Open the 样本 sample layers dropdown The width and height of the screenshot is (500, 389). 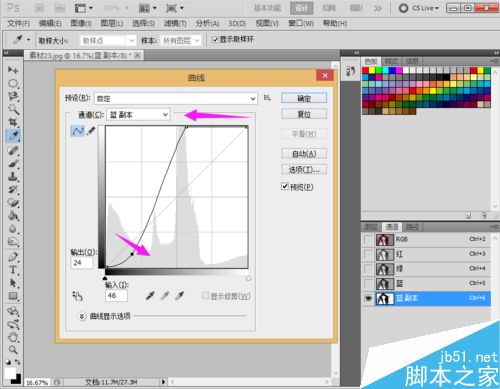tap(181, 41)
